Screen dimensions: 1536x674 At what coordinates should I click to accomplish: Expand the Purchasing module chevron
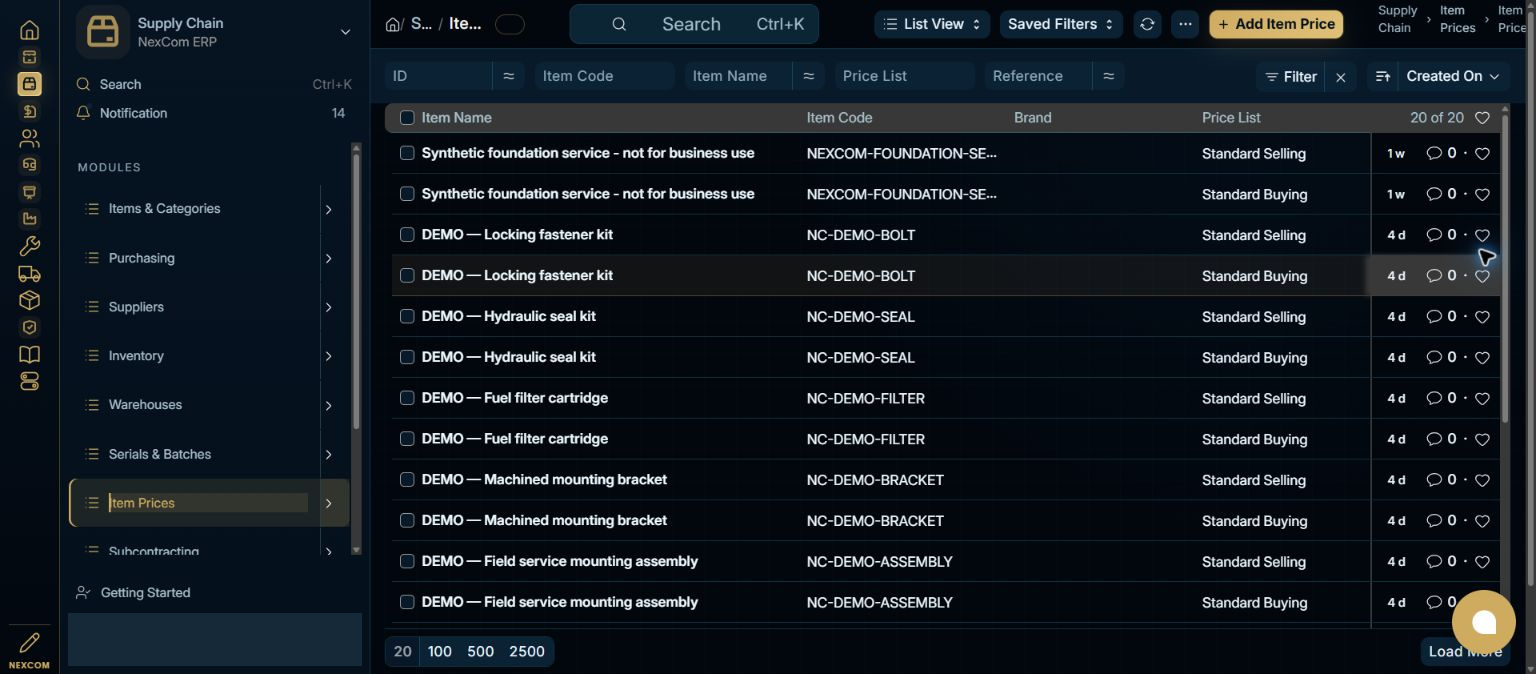328,258
